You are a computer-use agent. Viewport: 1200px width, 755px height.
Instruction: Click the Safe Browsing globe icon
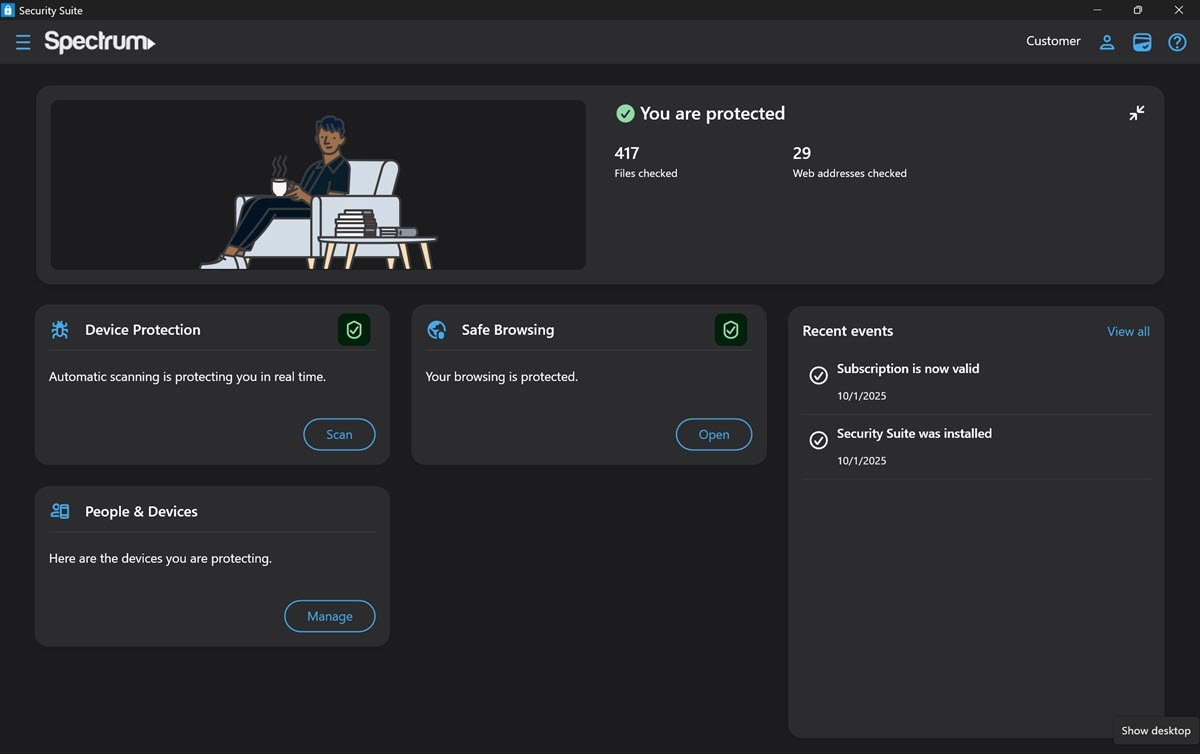pos(436,330)
